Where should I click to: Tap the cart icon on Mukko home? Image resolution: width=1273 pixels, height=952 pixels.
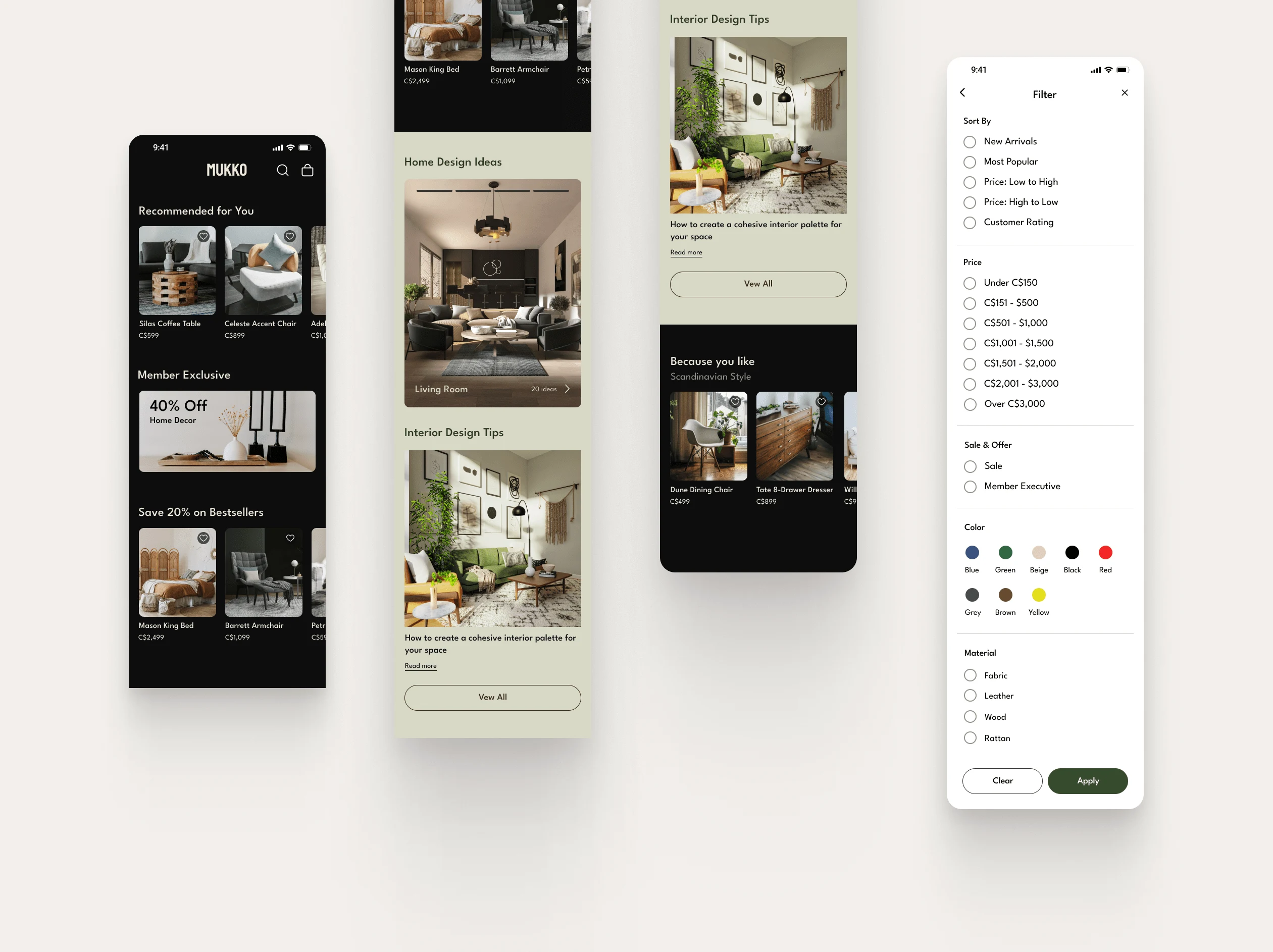click(308, 169)
